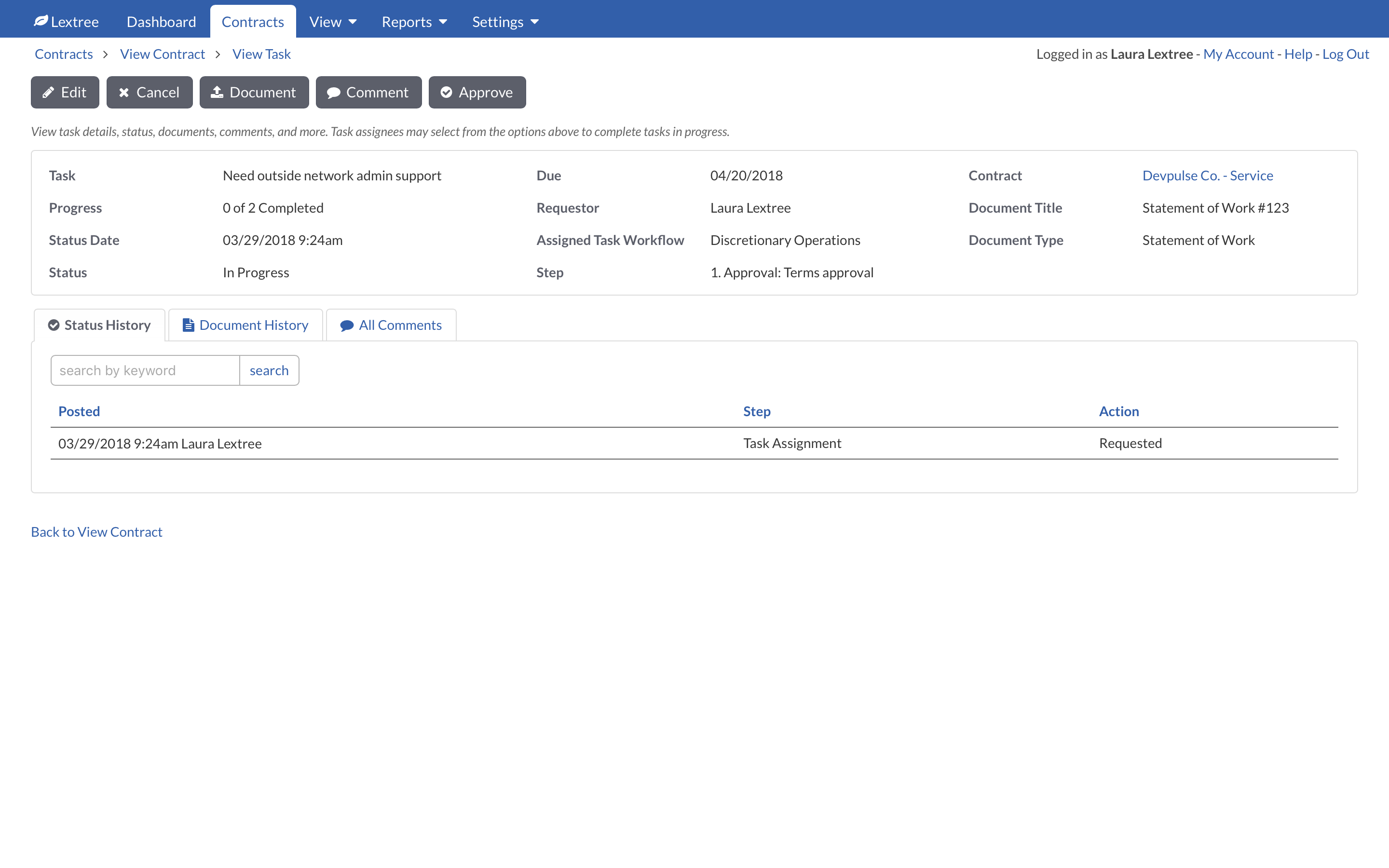Open the Devpulse Co. - Service contract link
The image size is (1389, 868).
[x=1208, y=176]
